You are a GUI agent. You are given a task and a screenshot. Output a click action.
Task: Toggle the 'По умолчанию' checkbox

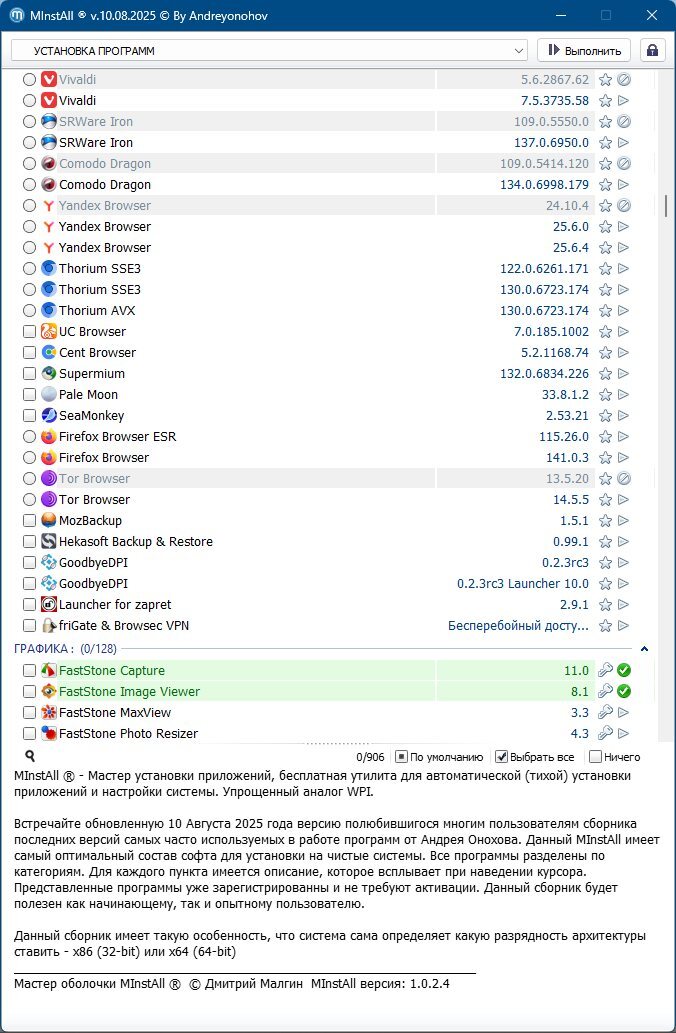(x=401, y=757)
